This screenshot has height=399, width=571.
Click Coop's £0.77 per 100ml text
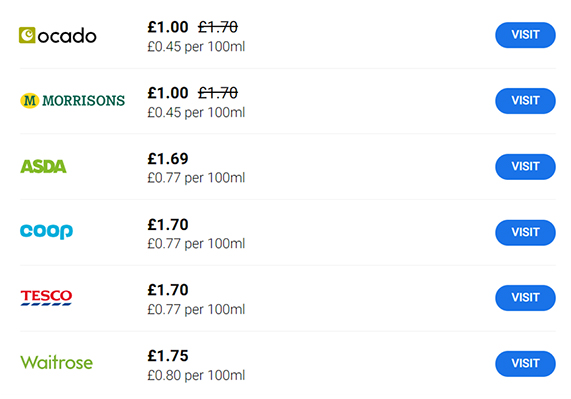tap(196, 244)
